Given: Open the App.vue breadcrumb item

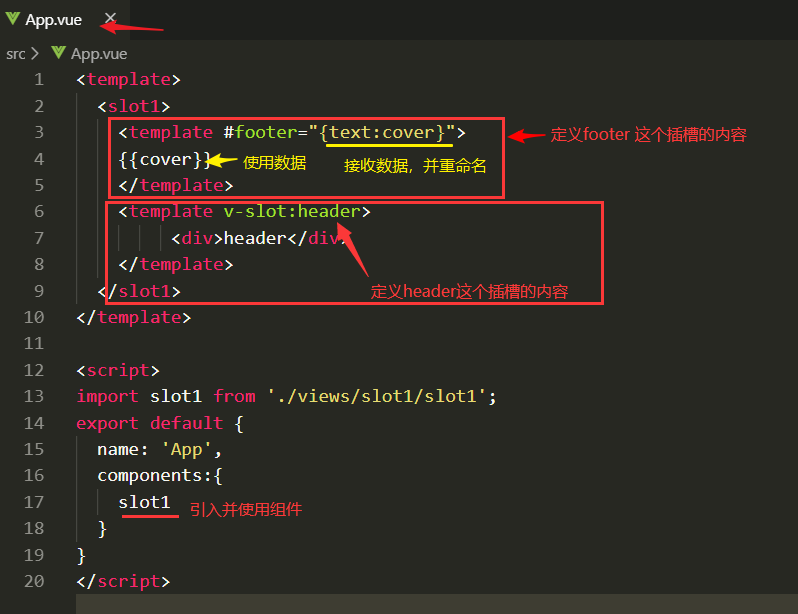Looking at the screenshot, I should 99,54.
